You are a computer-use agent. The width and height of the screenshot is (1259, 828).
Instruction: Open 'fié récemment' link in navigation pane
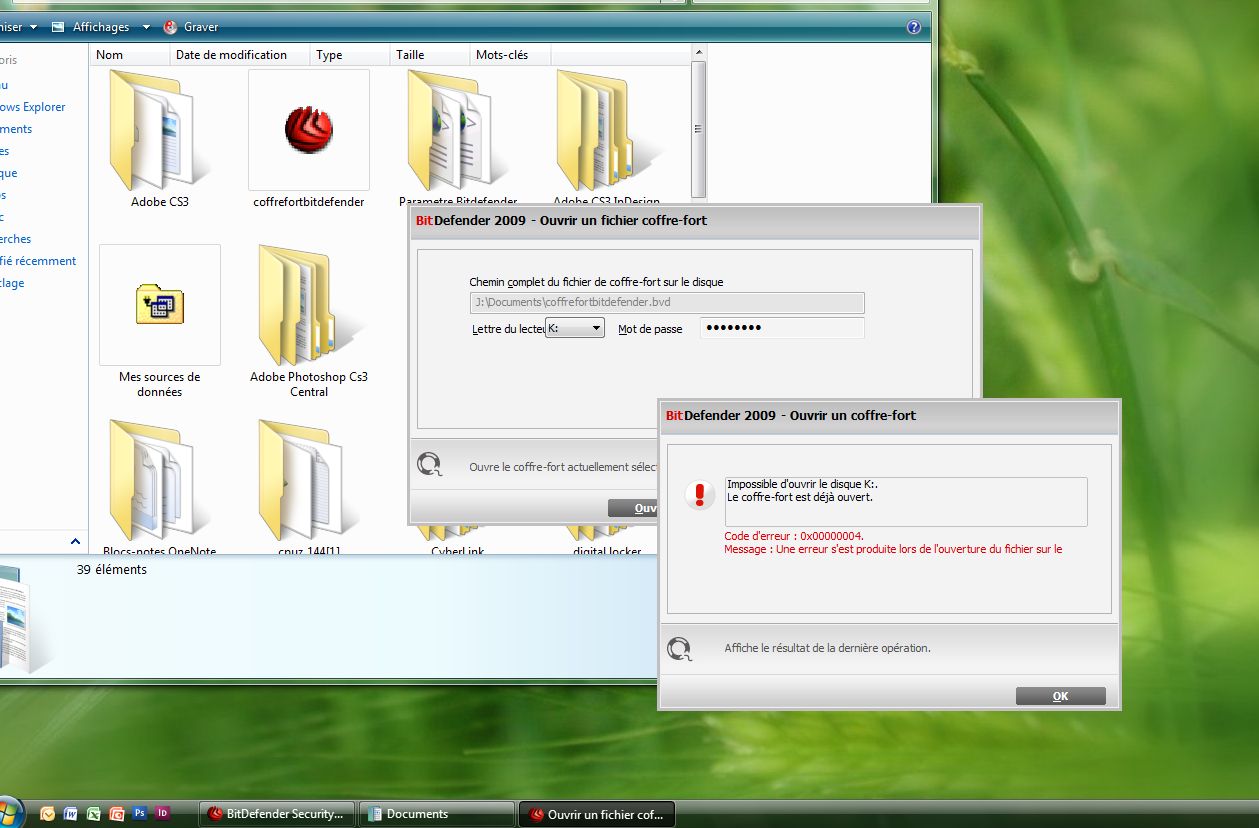point(38,261)
